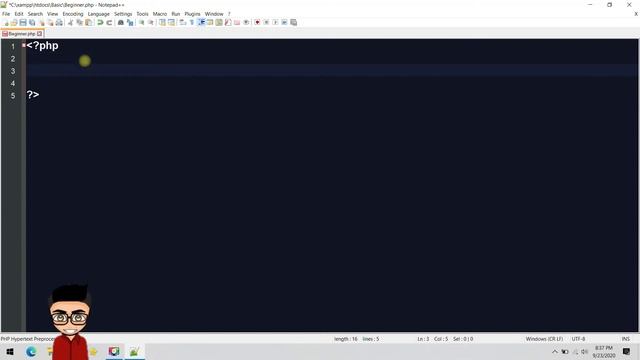
Task: Click the Close document toolbar icon
Action: (x=42, y=22)
